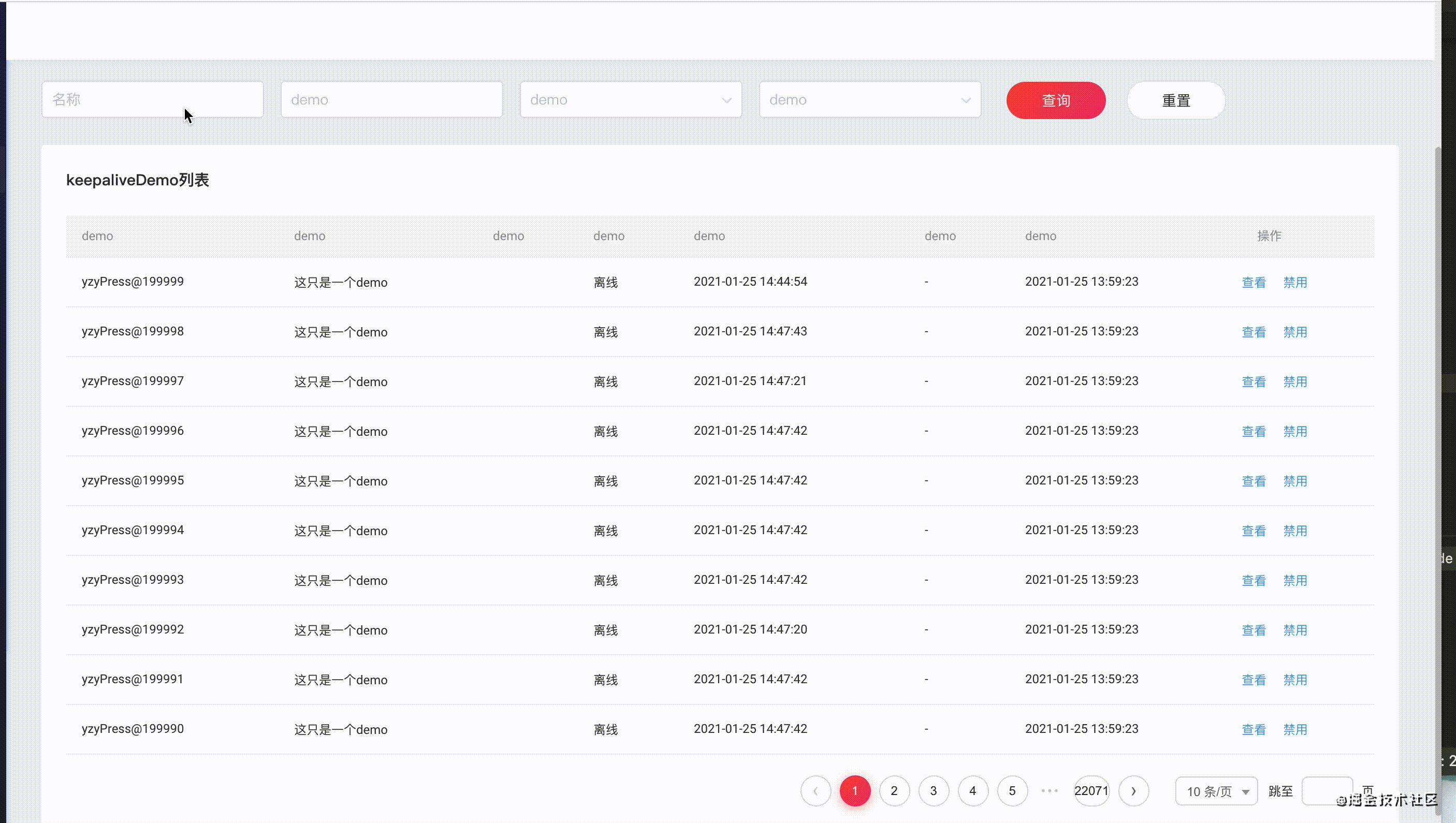Click 禁用 for yzyPress@199990

click(1295, 730)
